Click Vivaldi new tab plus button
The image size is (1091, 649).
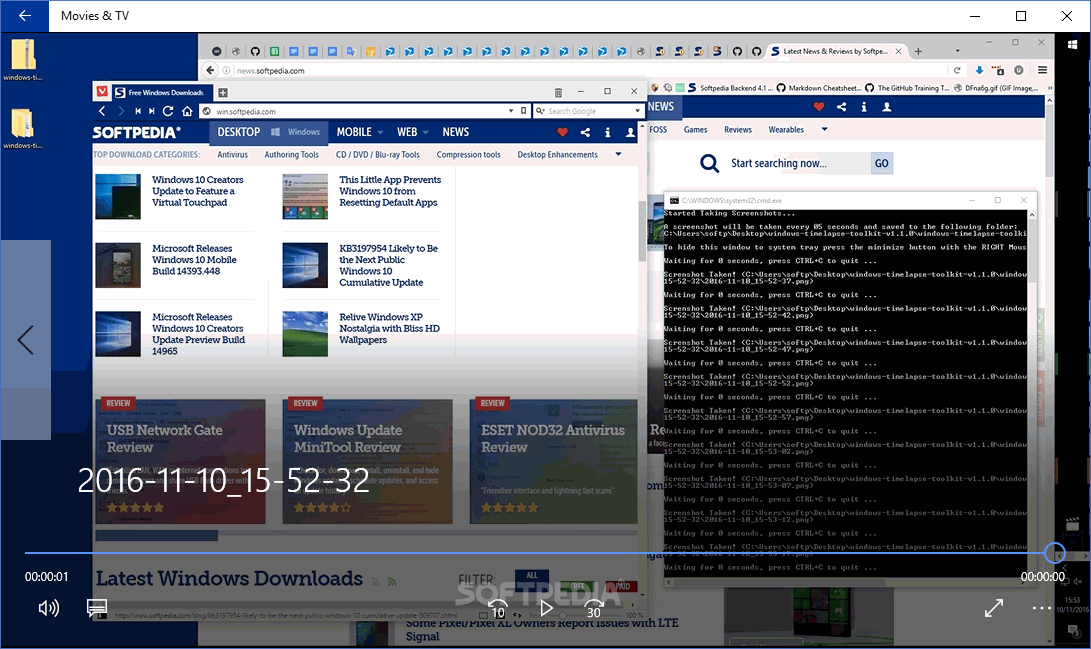point(223,93)
